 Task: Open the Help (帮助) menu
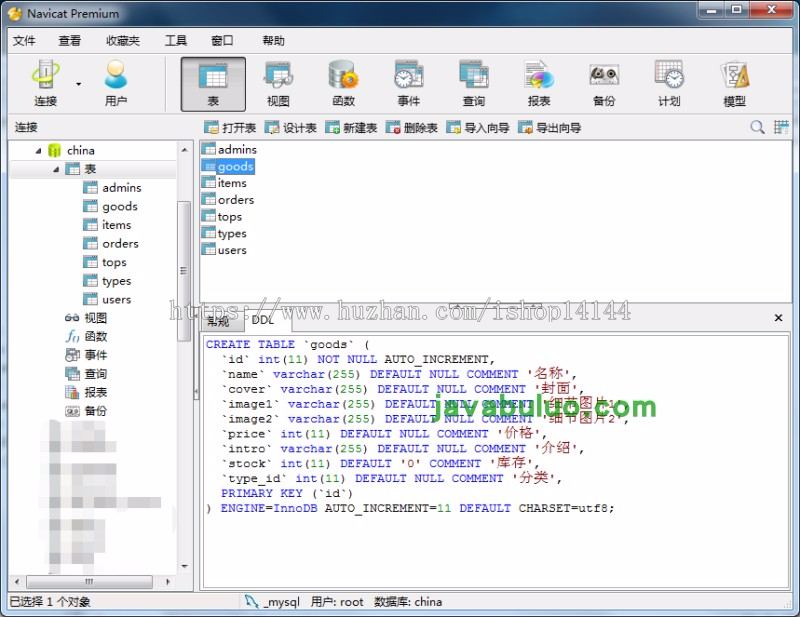(x=273, y=41)
